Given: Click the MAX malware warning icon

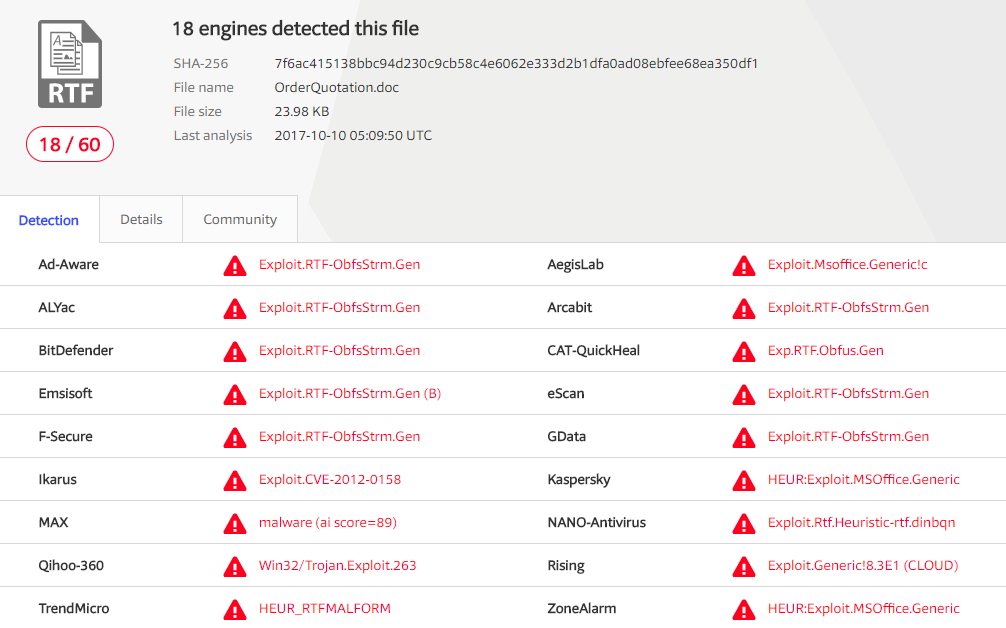Looking at the screenshot, I should [234, 523].
